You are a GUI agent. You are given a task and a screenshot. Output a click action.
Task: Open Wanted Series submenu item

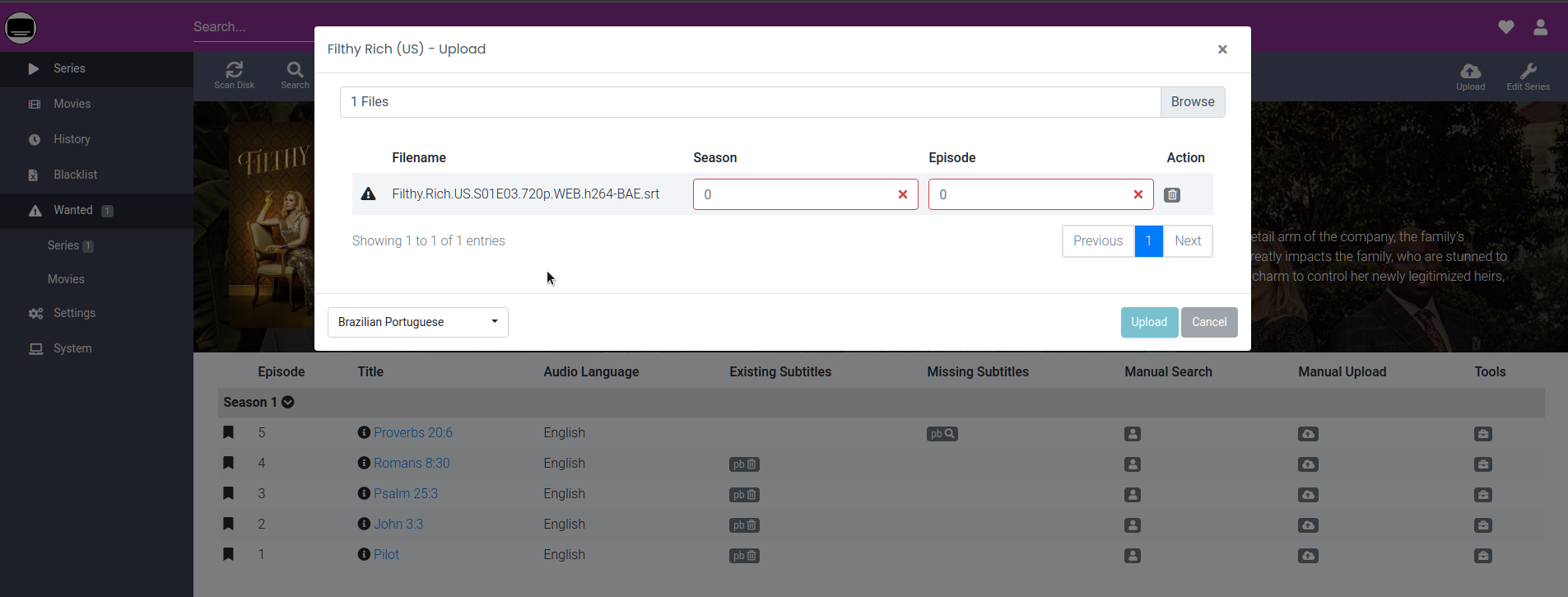[x=96, y=245]
